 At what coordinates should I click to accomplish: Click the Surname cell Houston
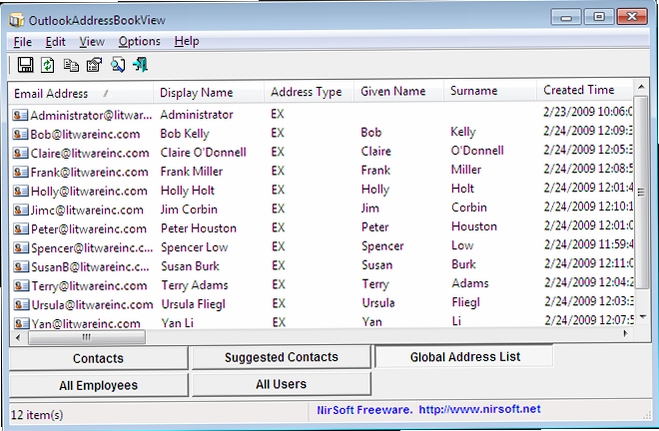[x=474, y=226]
